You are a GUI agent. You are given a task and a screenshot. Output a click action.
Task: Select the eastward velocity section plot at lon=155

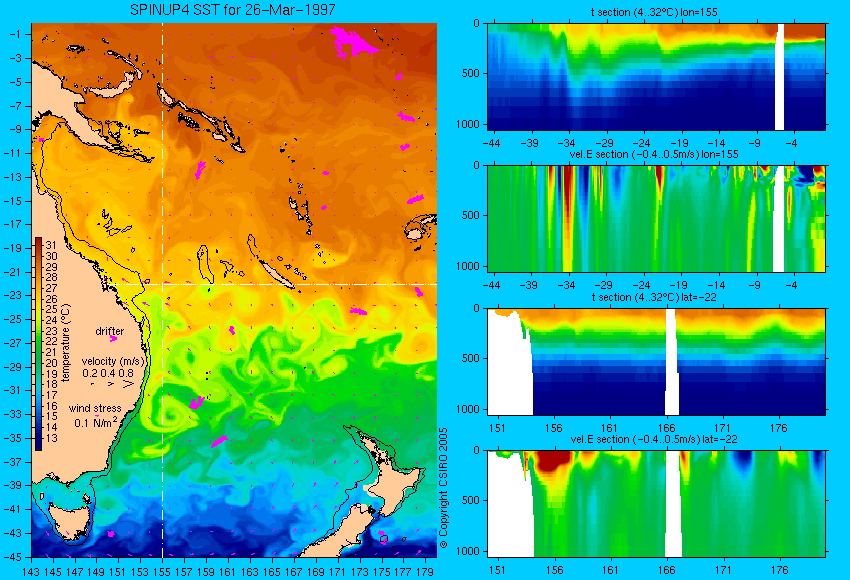(x=656, y=218)
